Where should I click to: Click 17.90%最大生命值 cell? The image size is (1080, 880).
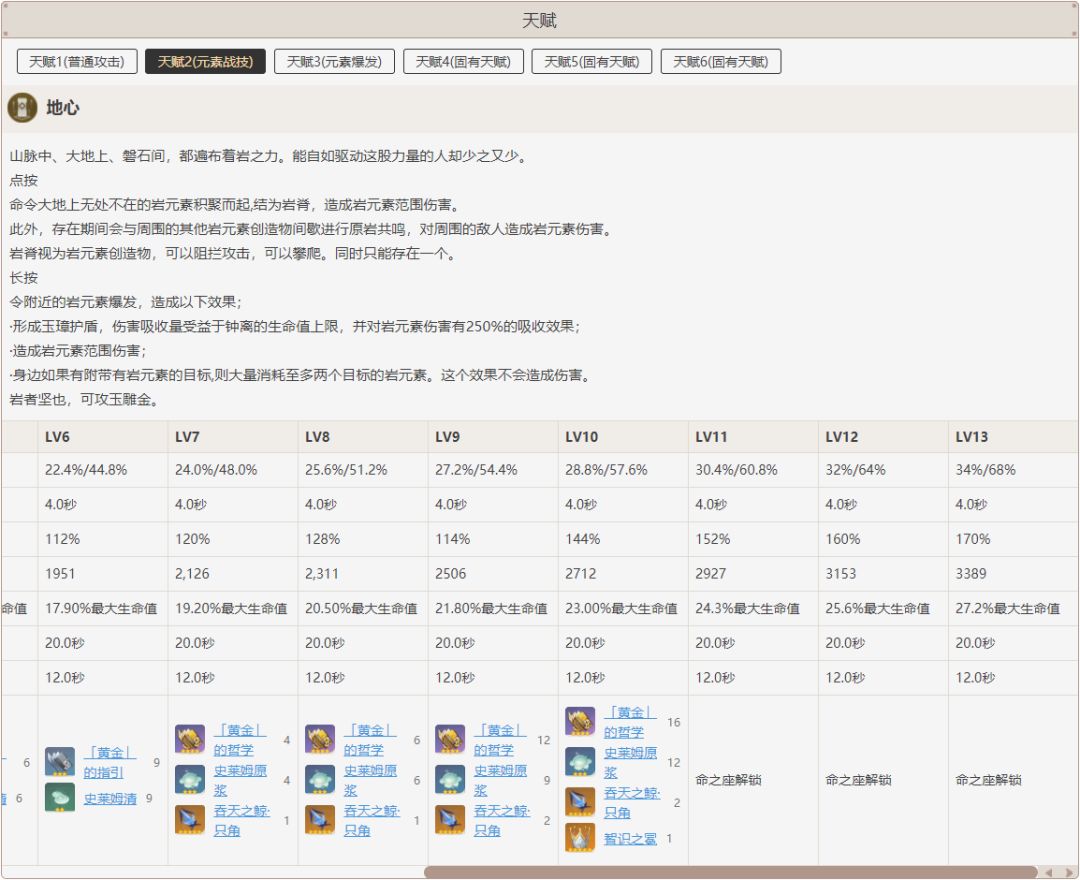point(101,609)
